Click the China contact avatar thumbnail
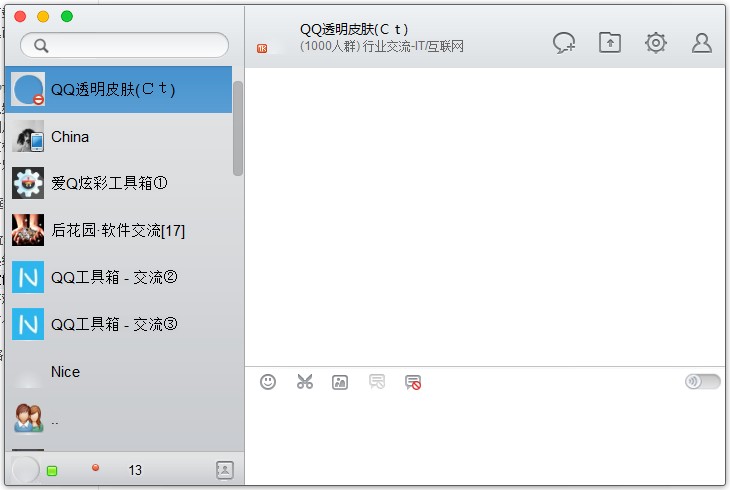The width and height of the screenshot is (730, 490). [x=28, y=137]
